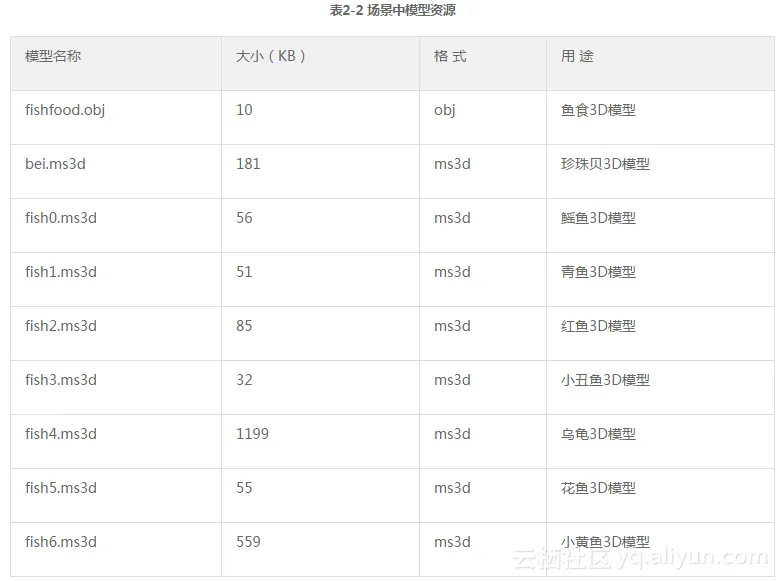Select the 珍珠贝3D模型 description cell
The width and height of the screenshot is (779, 581).
point(605,164)
